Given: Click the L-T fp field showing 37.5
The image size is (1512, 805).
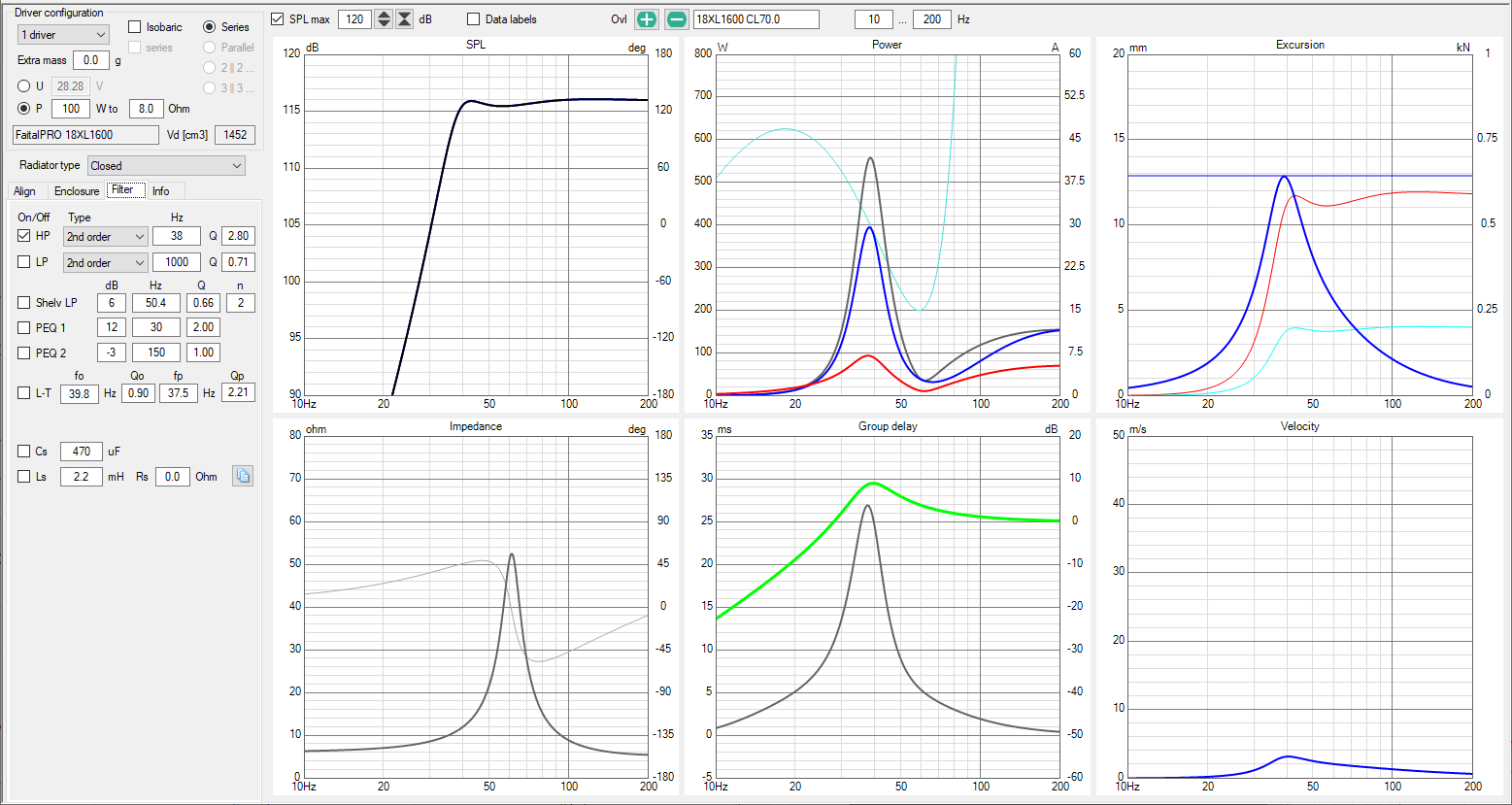Looking at the screenshot, I should pyautogui.click(x=178, y=393).
